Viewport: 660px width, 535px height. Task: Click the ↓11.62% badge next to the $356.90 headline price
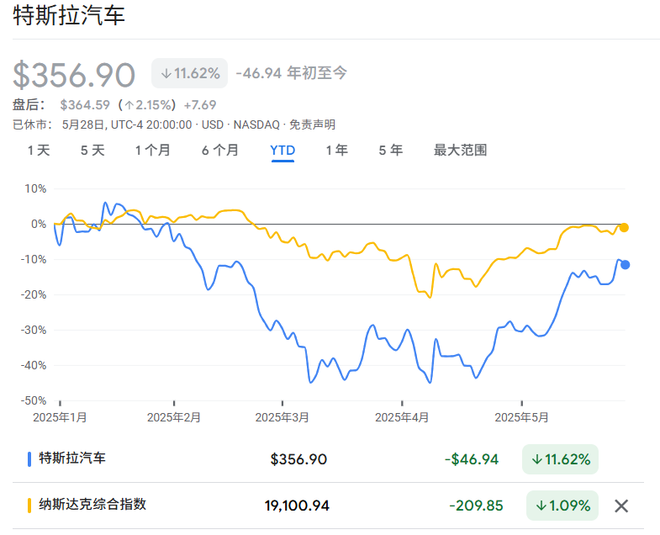pyautogui.click(x=190, y=73)
